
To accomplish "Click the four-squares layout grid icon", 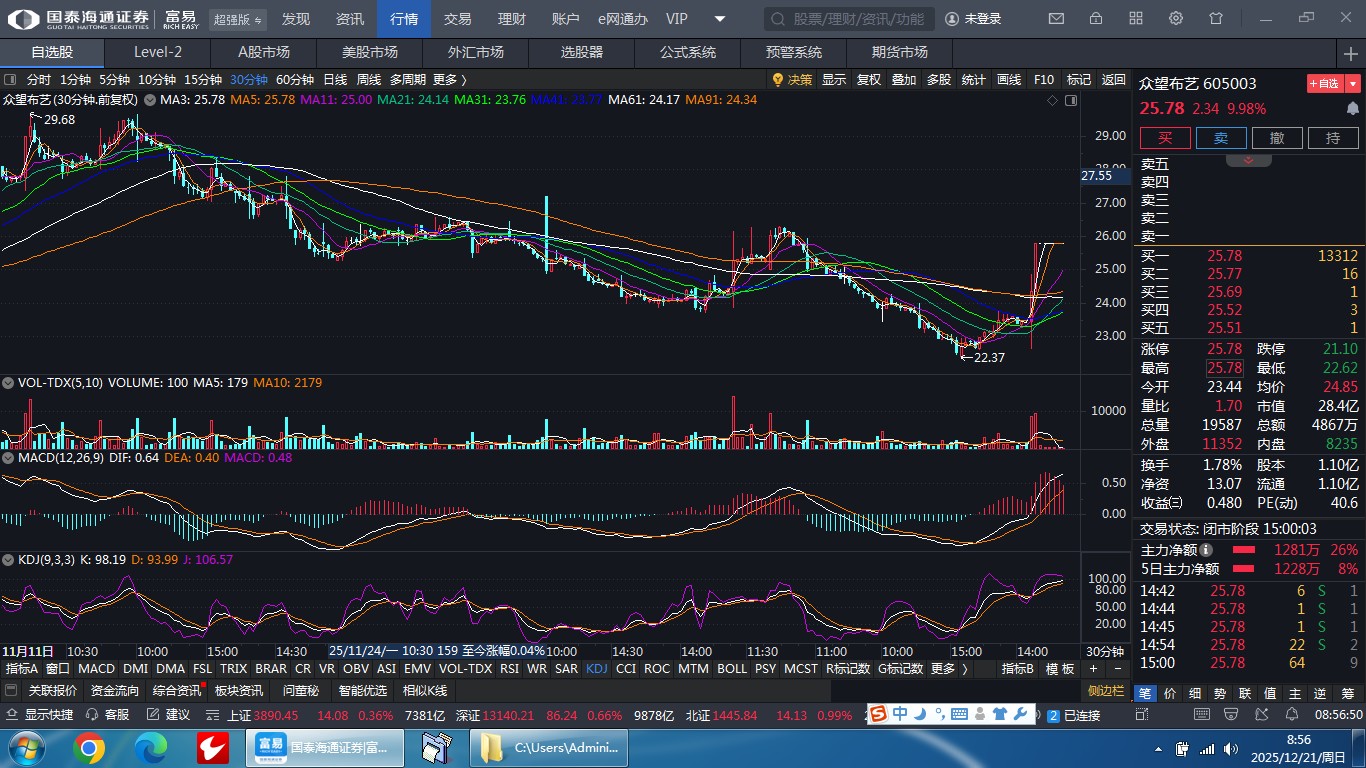I will (1136, 19).
